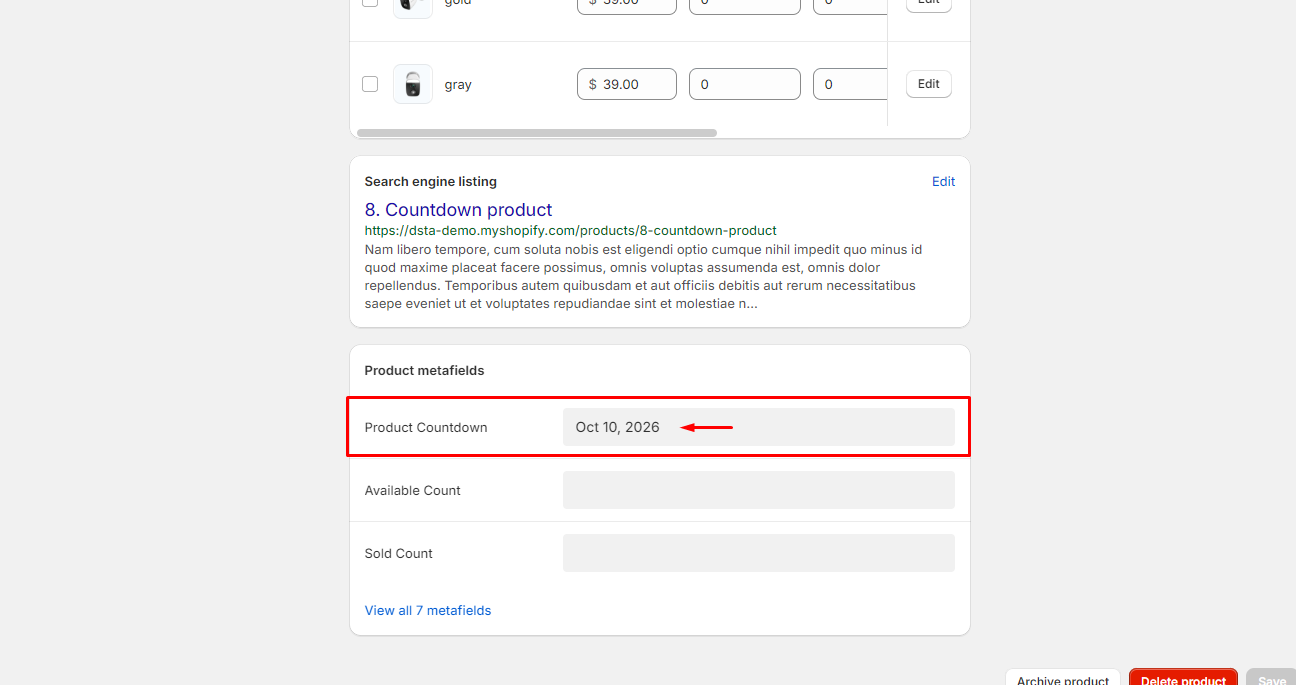The image size is (1296, 685).
Task: Click the red Delete product button
Action: pyautogui.click(x=1183, y=678)
